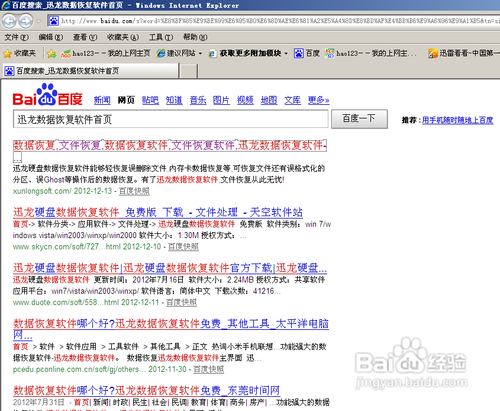Open the 迅龙硬盘数据恢复软件官方下载 result title
This screenshot has width=500, height=411.
coord(170,268)
